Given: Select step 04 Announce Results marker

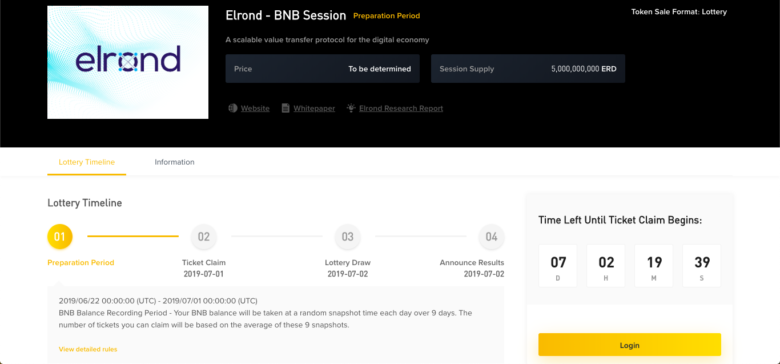Looking at the screenshot, I should pyautogui.click(x=491, y=237).
